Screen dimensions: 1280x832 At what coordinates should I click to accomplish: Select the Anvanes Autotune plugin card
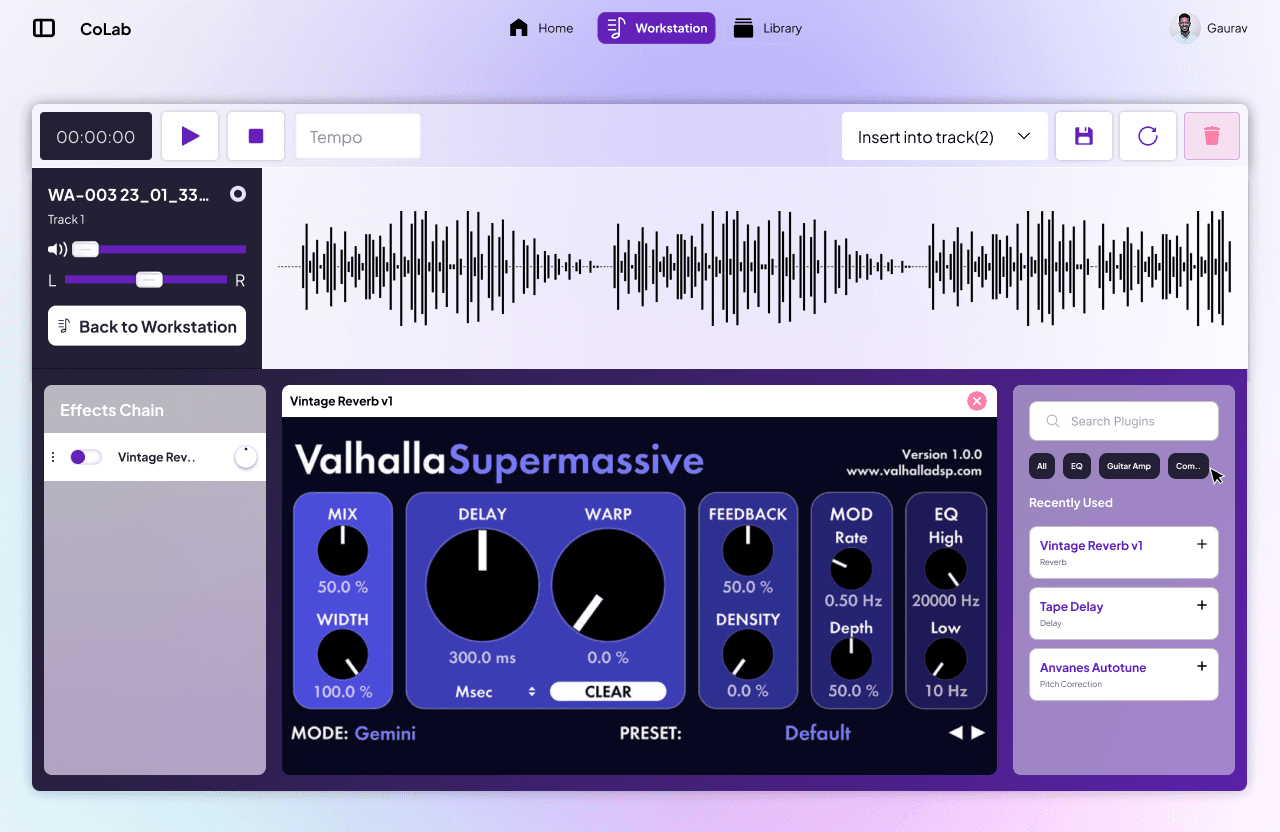coord(1124,674)
